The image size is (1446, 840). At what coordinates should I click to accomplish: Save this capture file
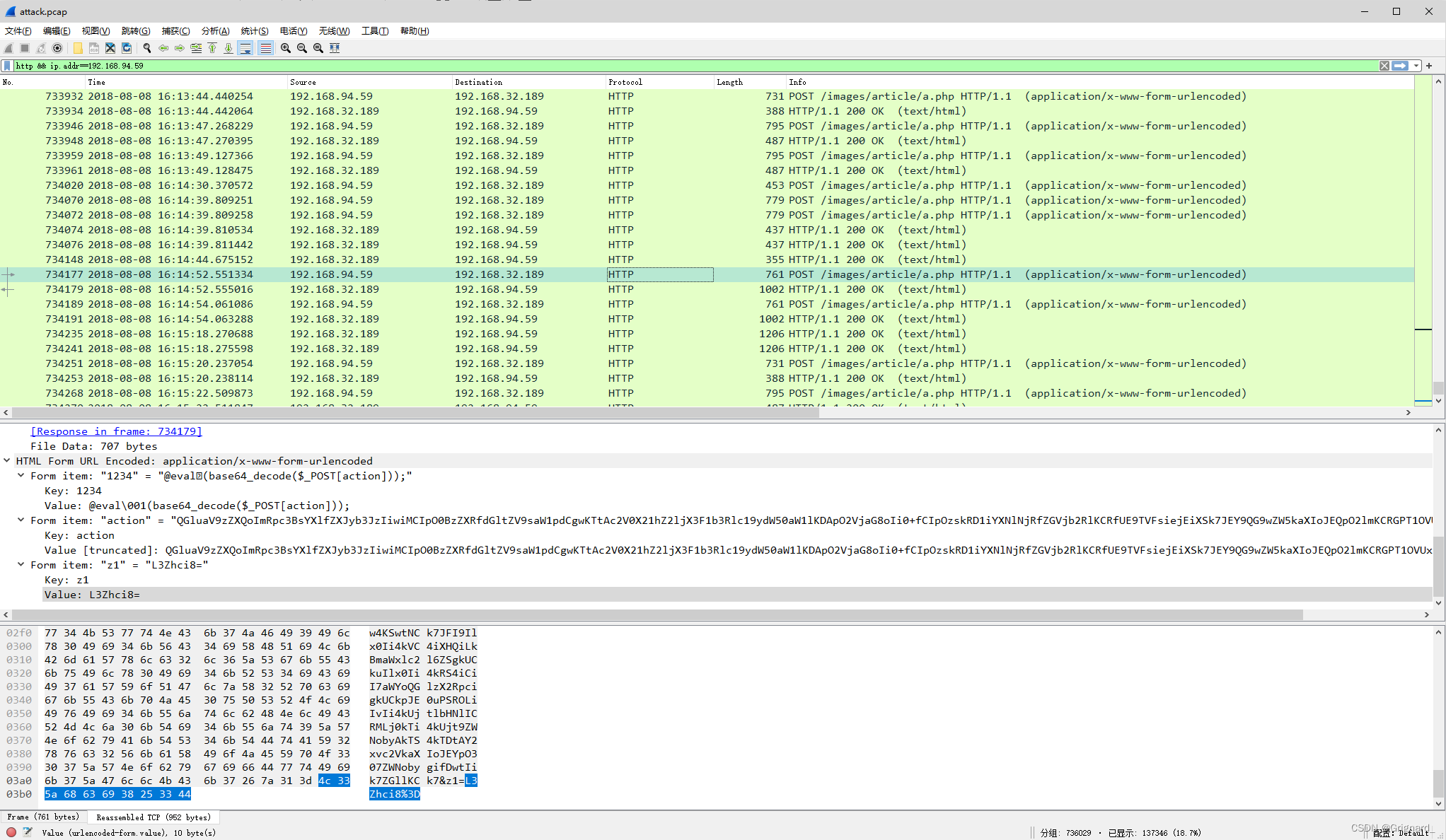click(94, 48)
